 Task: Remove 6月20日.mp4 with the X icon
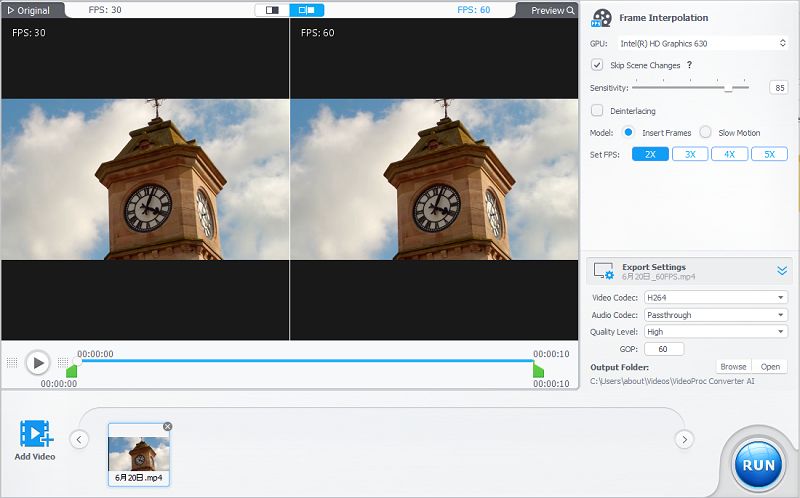167,426
